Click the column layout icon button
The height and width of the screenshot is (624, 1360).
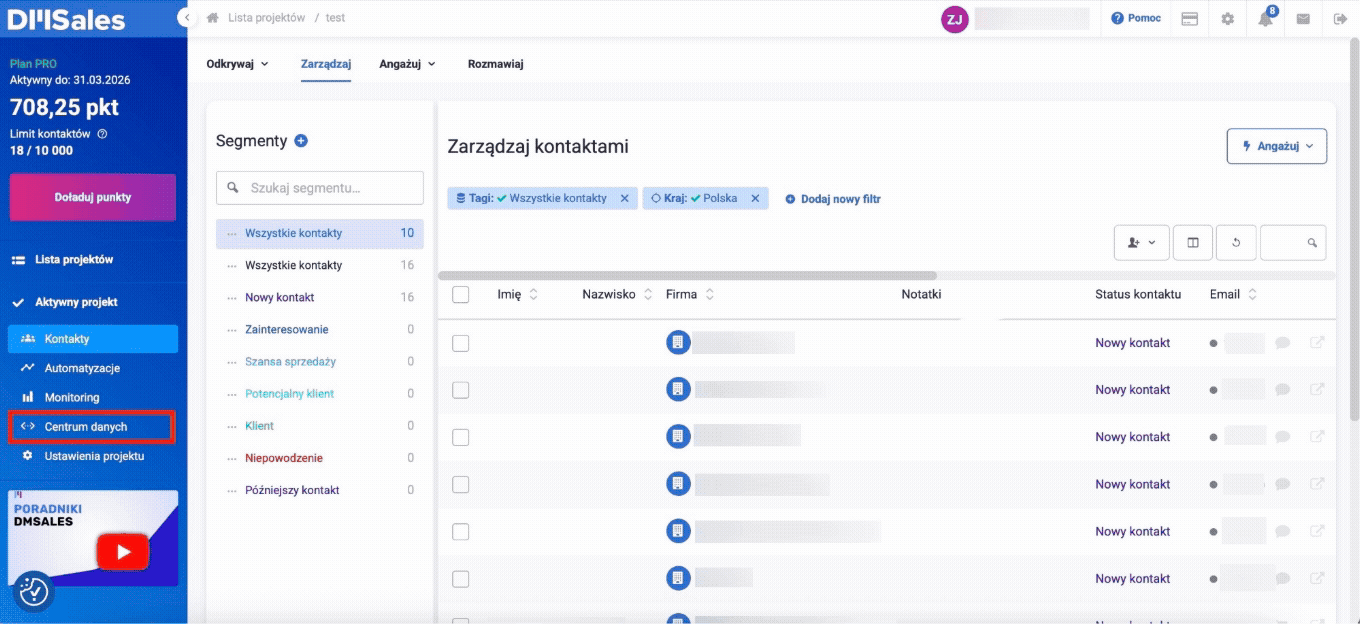click(x=1192, y=243)
